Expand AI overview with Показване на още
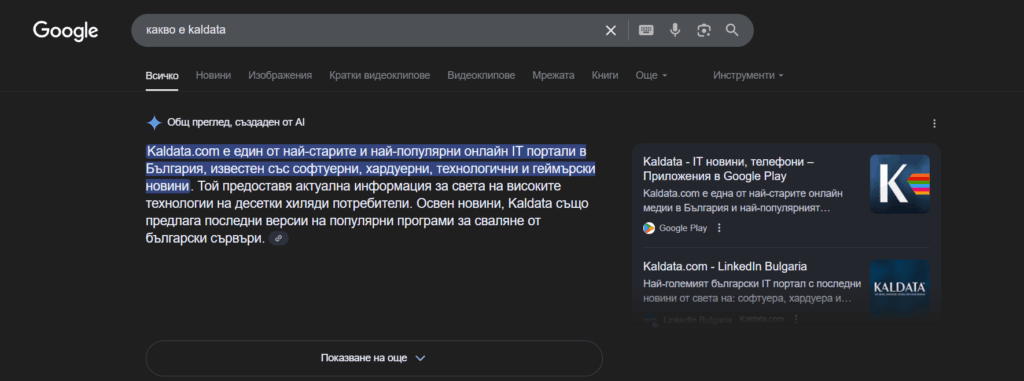 374,358
